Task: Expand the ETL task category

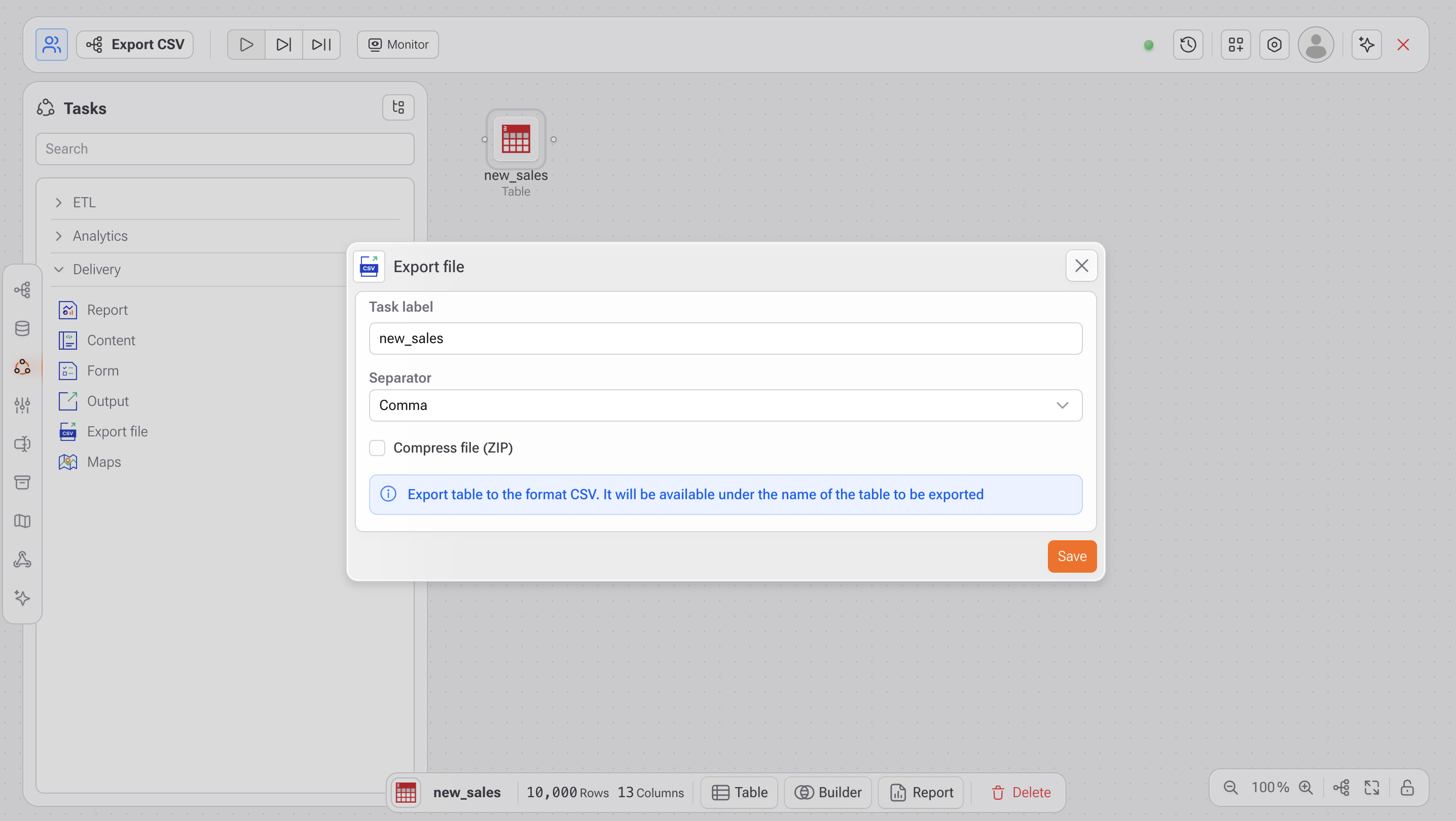Action: tap(84, 202)
